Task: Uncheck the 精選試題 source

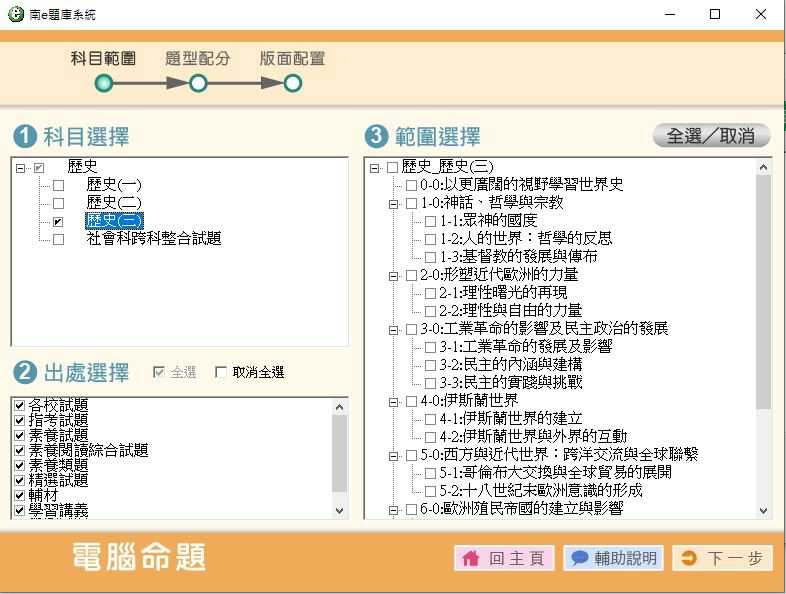Action: tap(20, 480)
